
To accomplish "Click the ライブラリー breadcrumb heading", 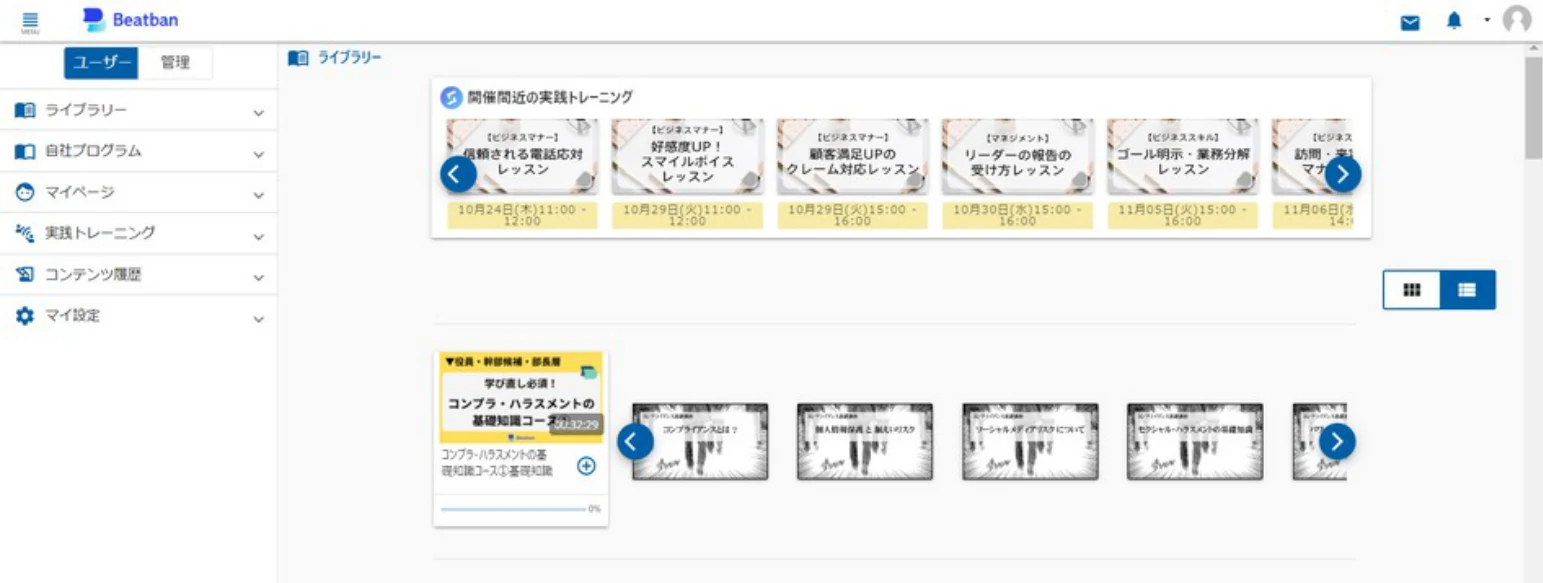I will 350,58.
